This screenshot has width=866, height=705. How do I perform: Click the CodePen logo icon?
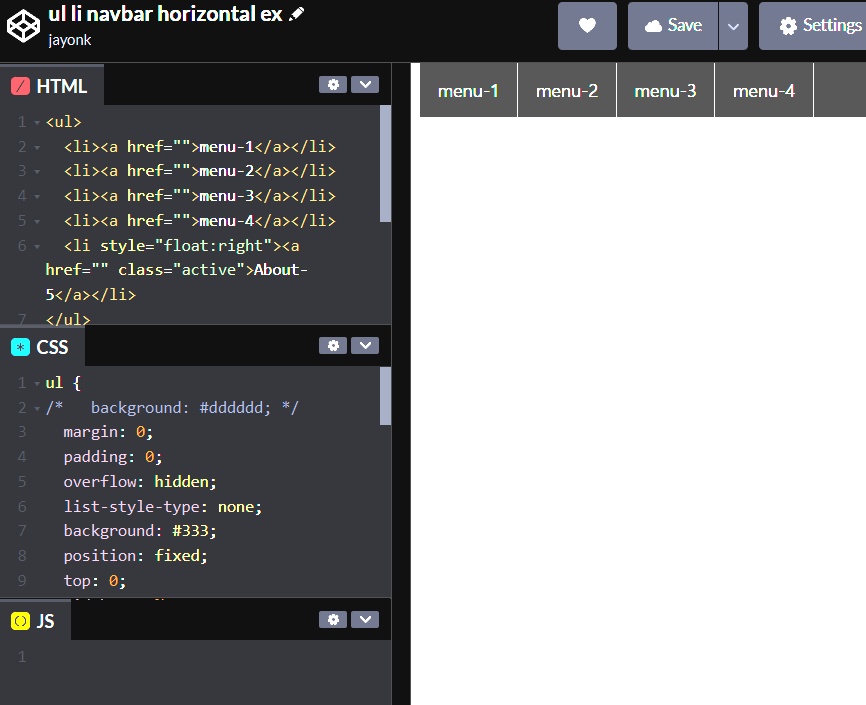[22, 26]
